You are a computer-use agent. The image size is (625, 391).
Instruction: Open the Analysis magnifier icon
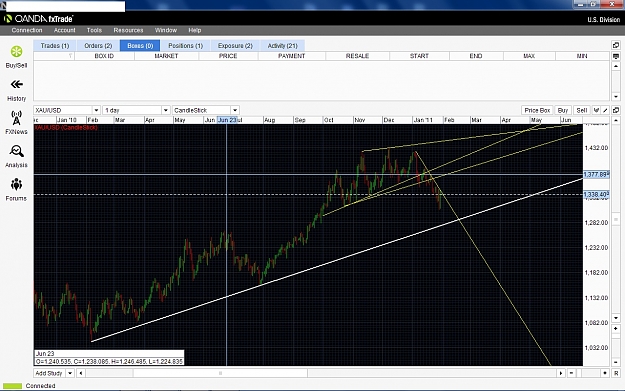[16, 151]
